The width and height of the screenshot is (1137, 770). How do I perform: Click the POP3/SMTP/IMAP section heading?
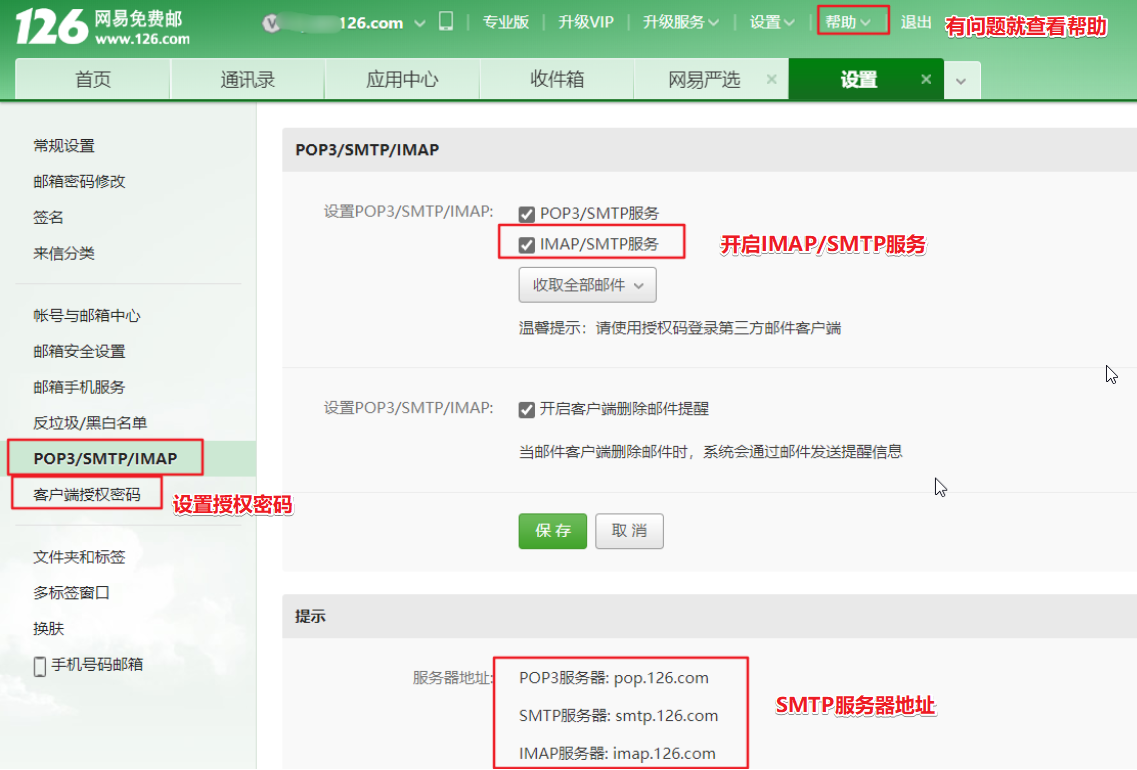coord(367,149)
